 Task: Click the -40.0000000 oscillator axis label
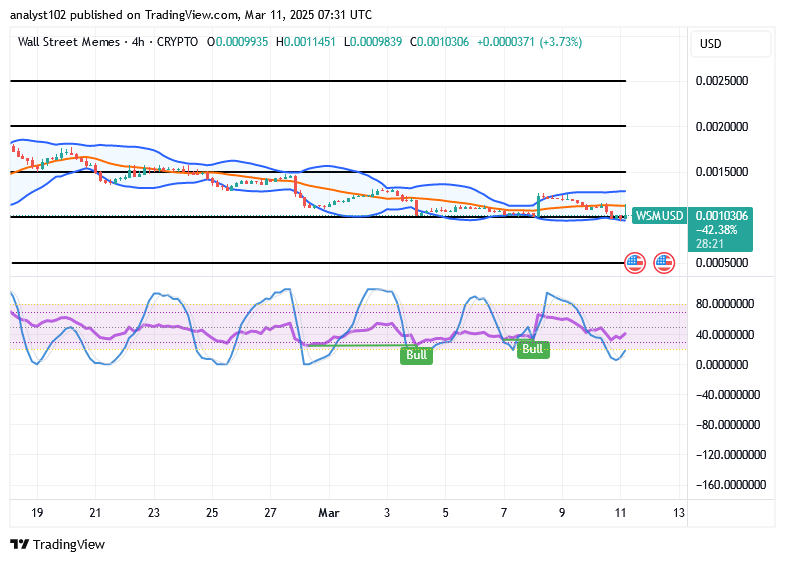727,394
